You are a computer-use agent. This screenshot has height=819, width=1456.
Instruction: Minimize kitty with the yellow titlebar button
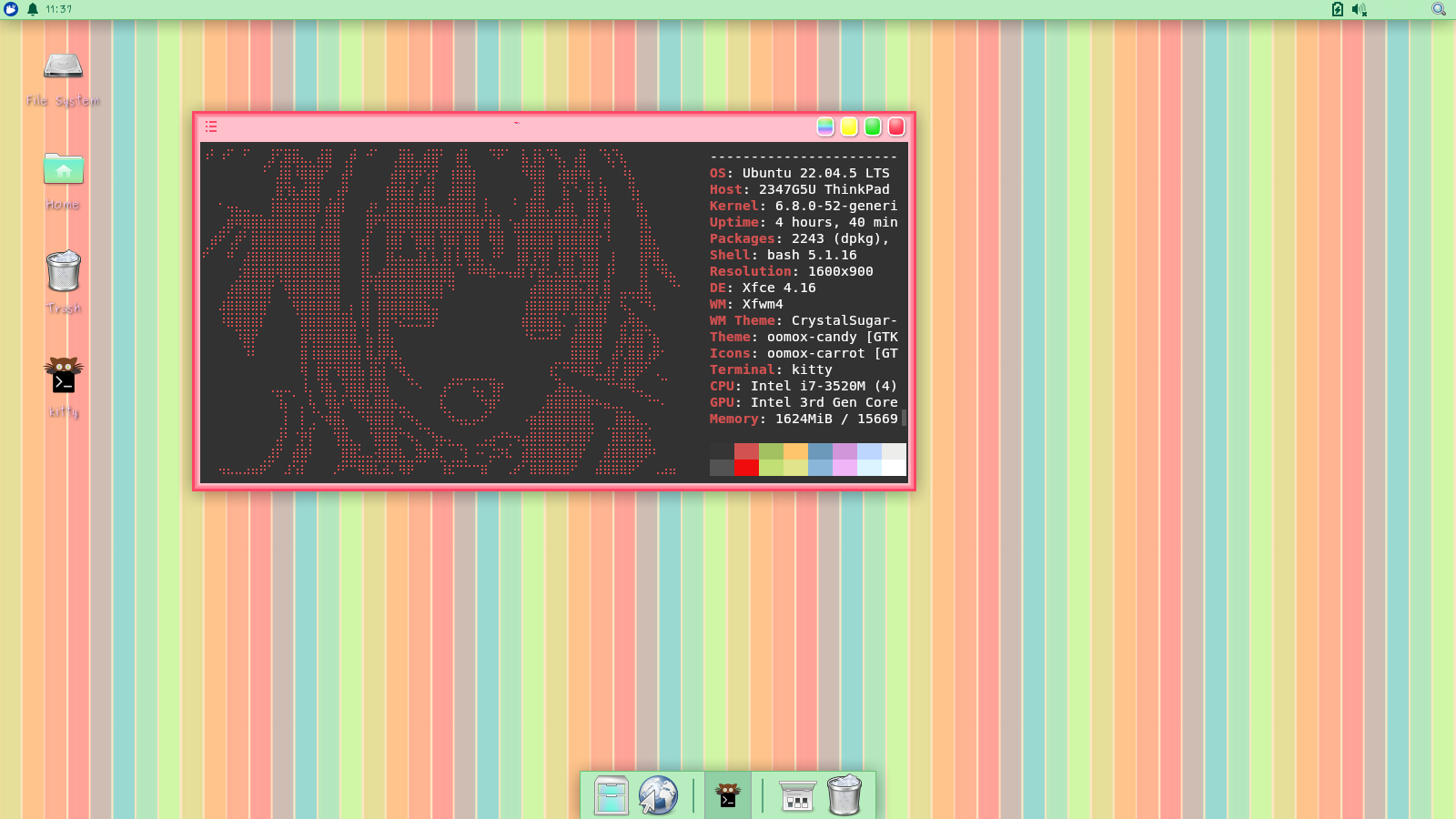[849, 126]
